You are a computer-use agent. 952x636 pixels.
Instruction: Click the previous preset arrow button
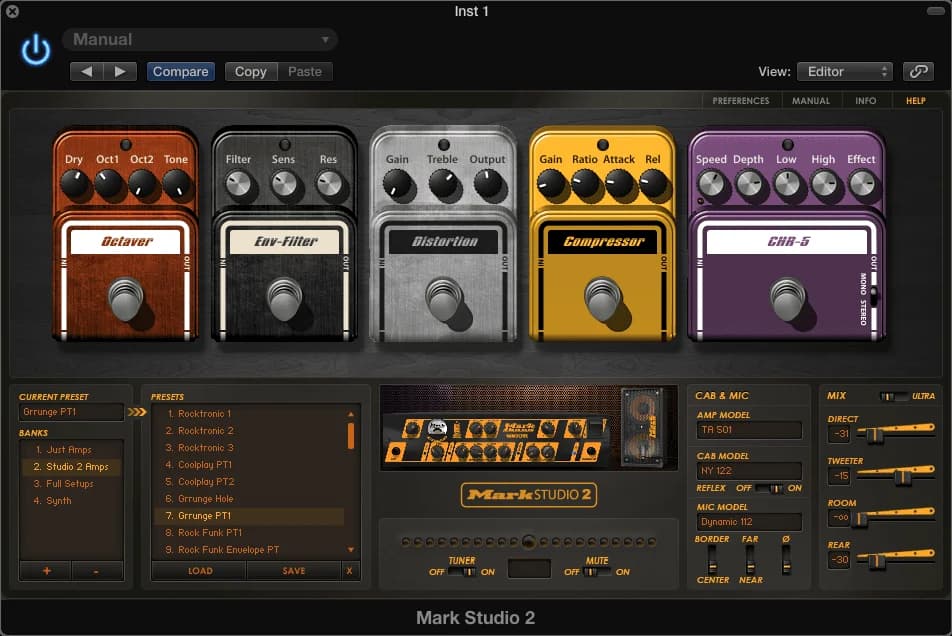click(87, 71)
